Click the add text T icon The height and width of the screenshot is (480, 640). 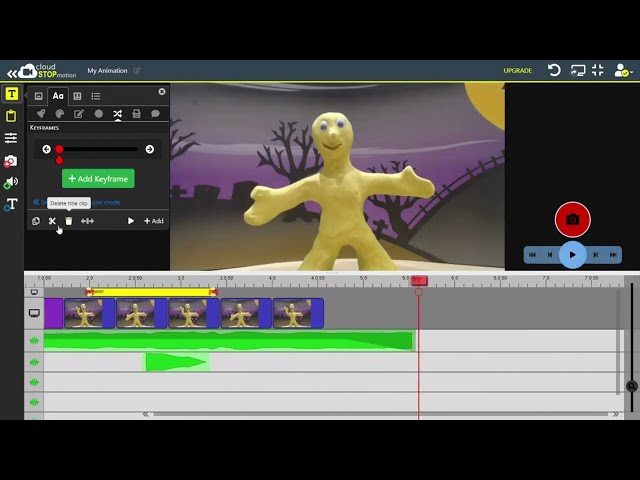tap(11, 204)
